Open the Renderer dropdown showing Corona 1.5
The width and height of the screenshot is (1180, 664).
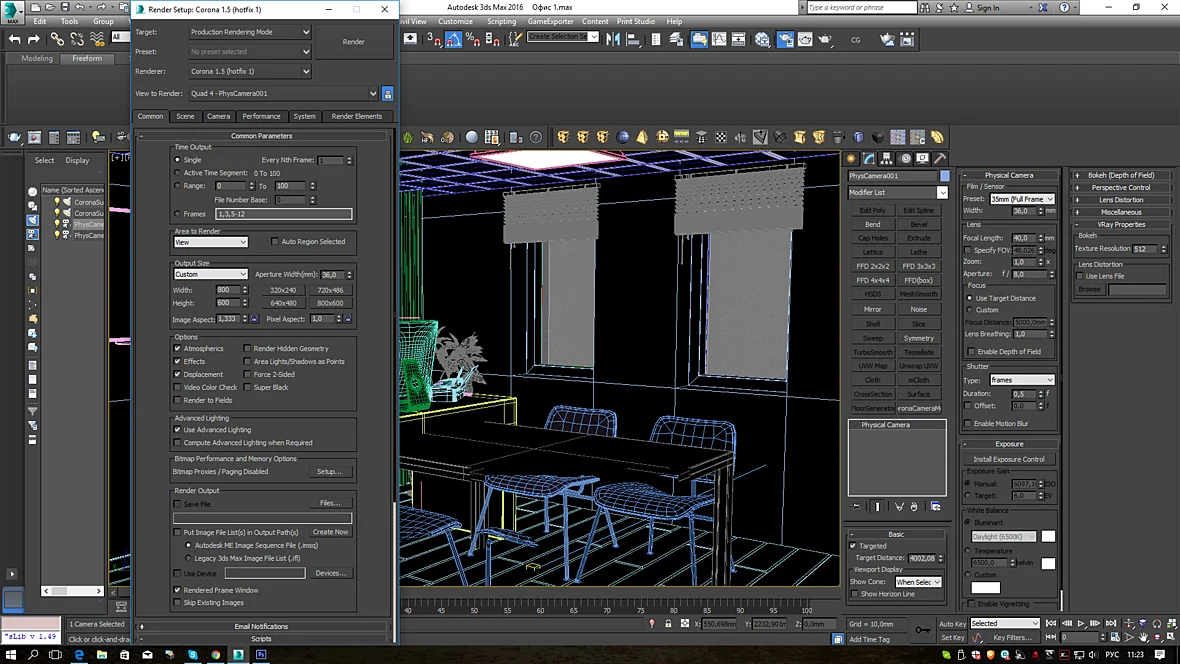pyautogui.click(x=250, y=72)
